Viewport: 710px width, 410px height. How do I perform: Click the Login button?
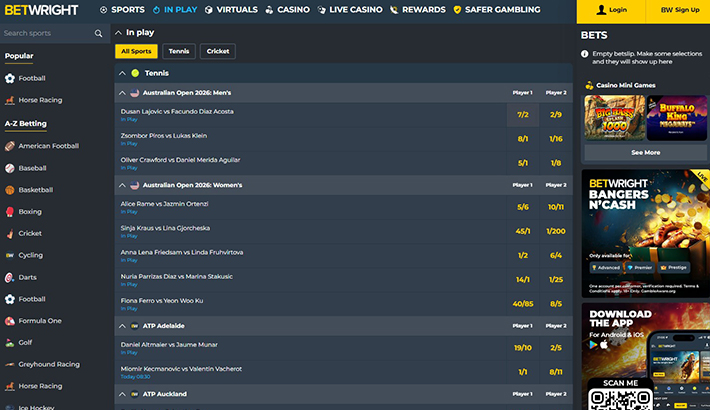pyautogui.click(x=611, y=10)
